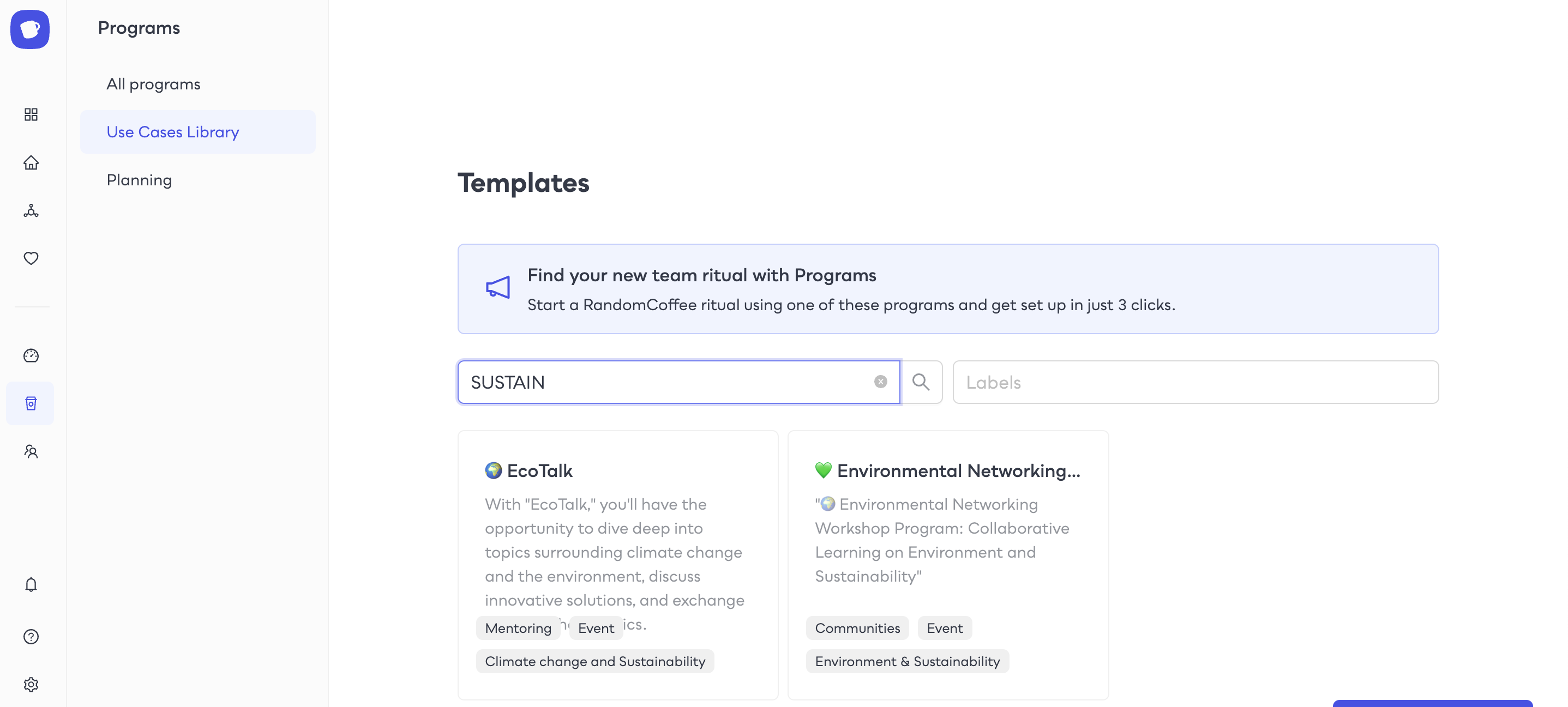Open the help question mark icon
The width and height of the screenshot is (1568, 707).
coord(31,637)
